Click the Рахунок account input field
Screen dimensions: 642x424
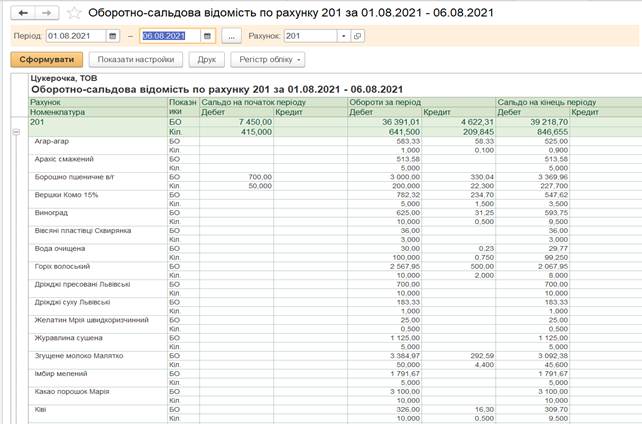click(x=309, y=36)
